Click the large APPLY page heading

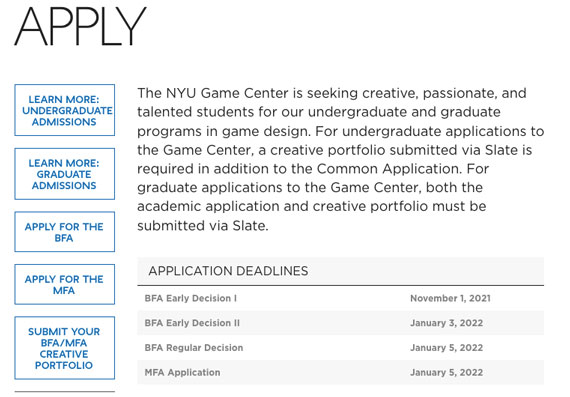pos(80,26)
